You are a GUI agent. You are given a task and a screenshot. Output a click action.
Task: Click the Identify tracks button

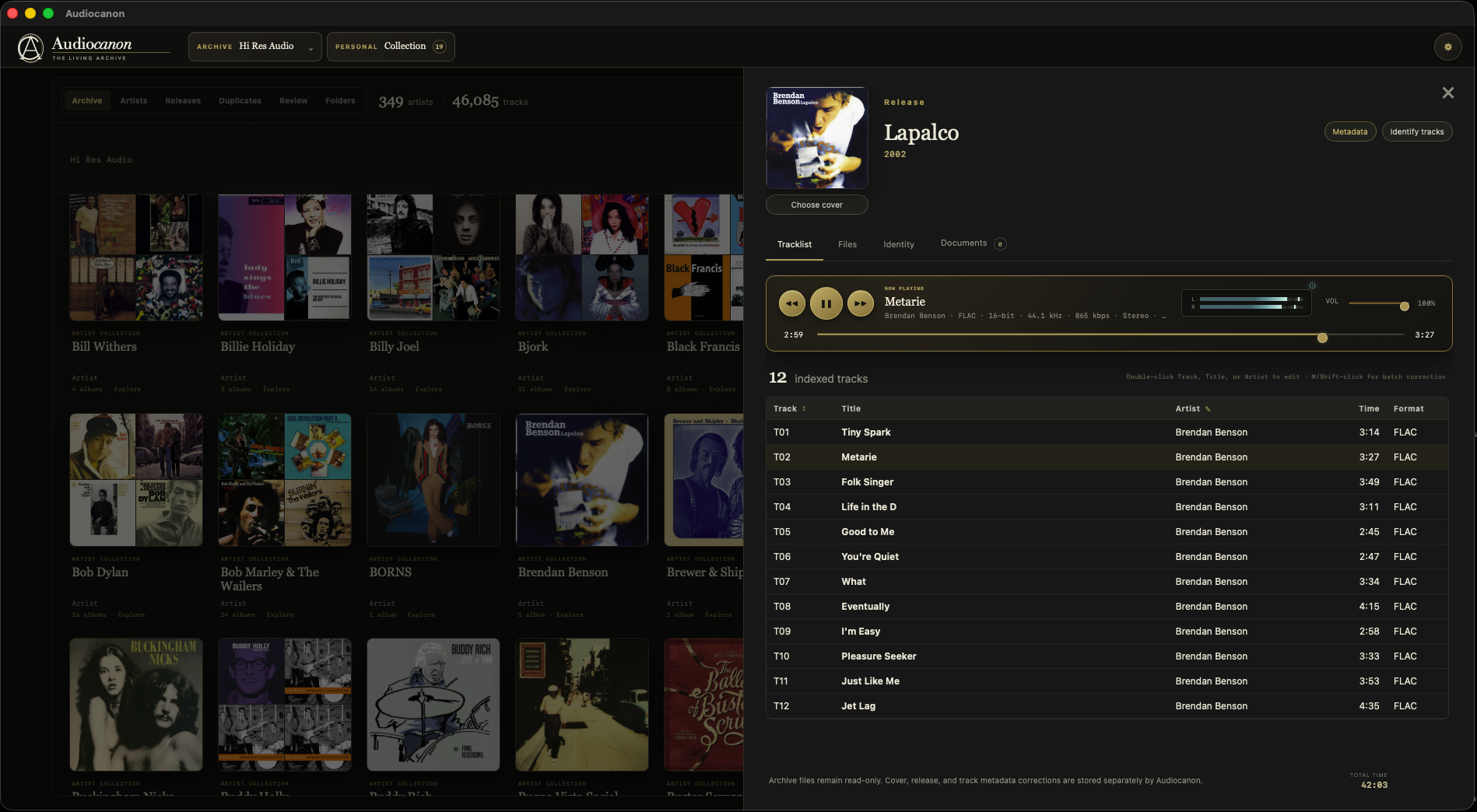tap(1417, 131)
